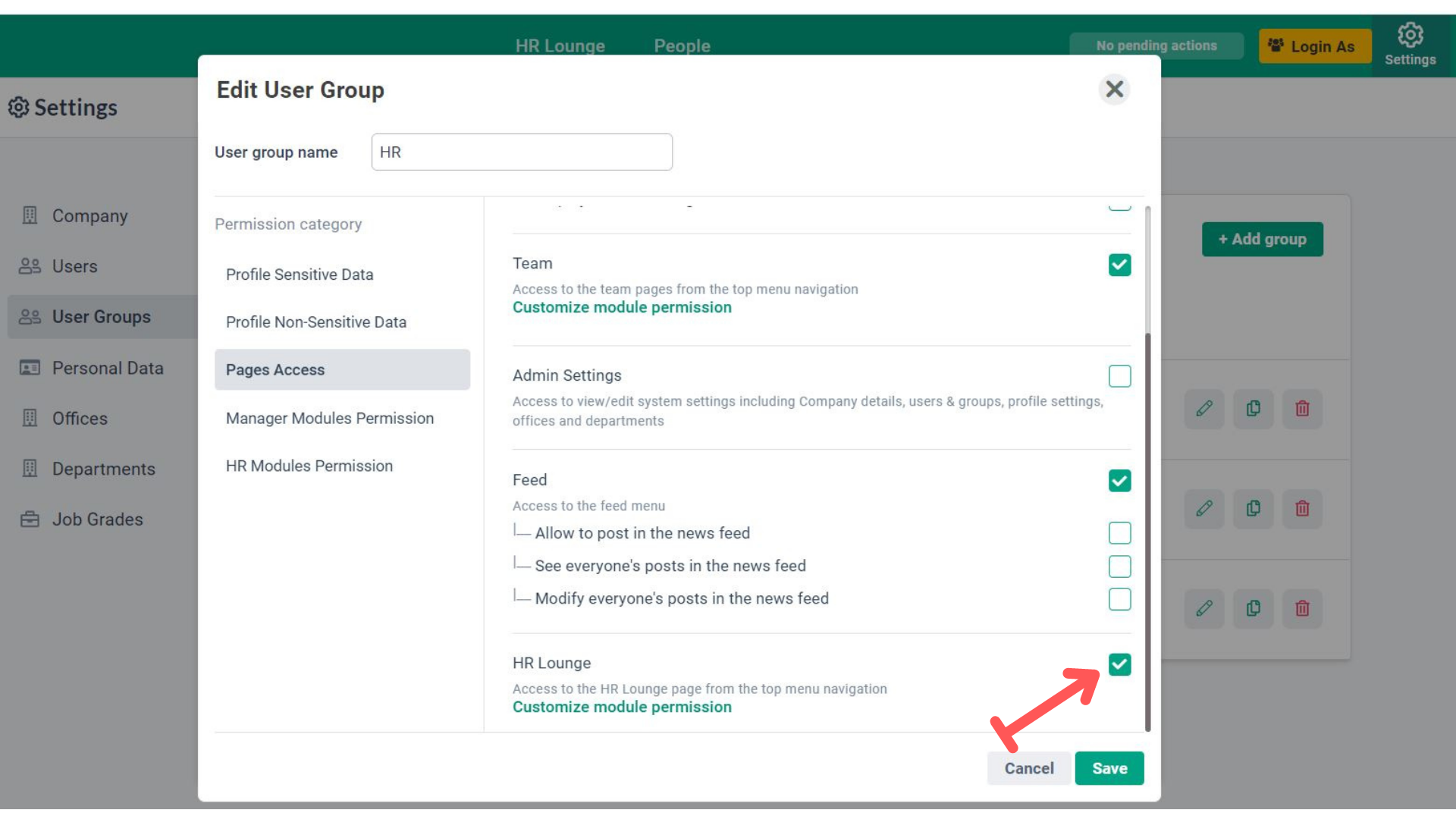The image size is (1456, 819).
Task: Click the first row's red trash icon
Action: 1302,409
